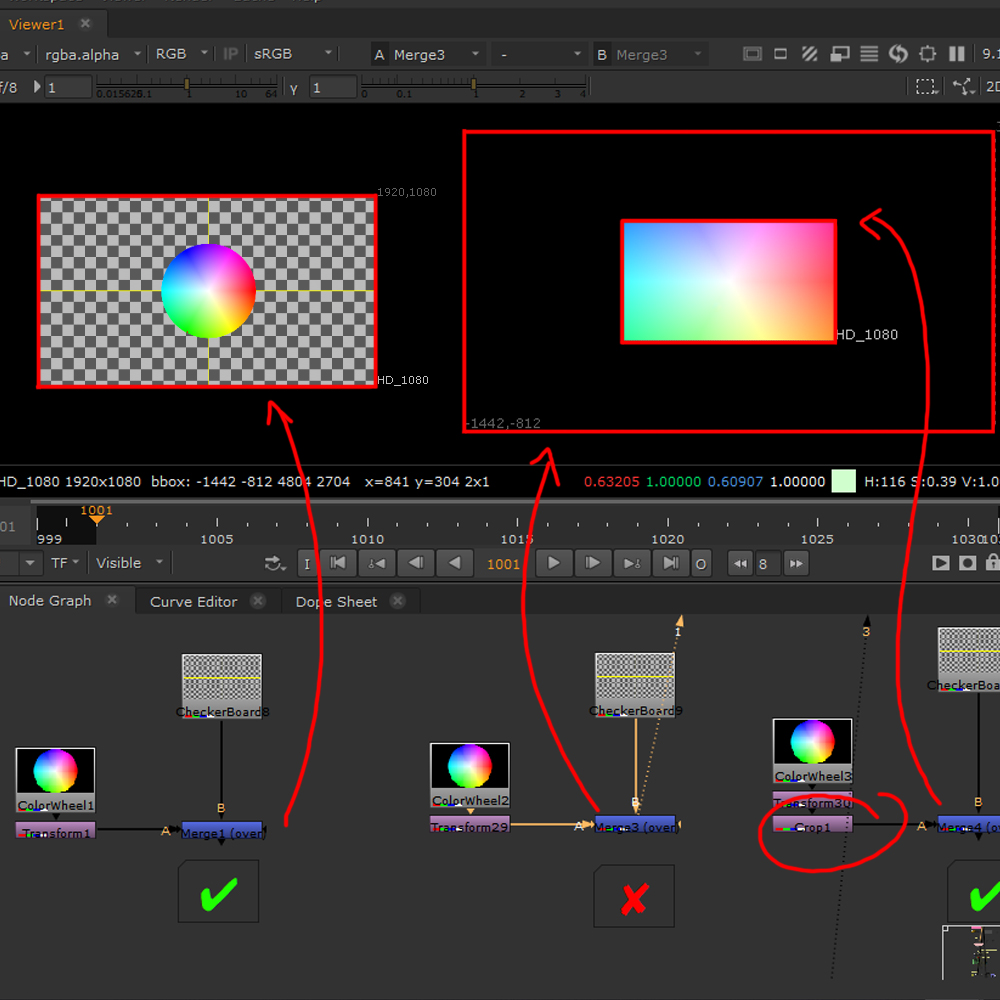Toggle the diagonal stripes clipping warning icon

(810, 54)
